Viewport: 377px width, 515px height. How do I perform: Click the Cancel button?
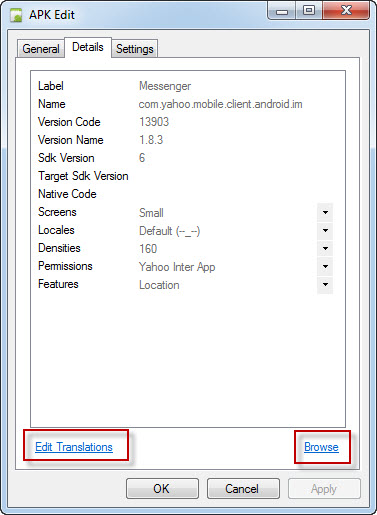pyautogui.click(x=243, y=489)
